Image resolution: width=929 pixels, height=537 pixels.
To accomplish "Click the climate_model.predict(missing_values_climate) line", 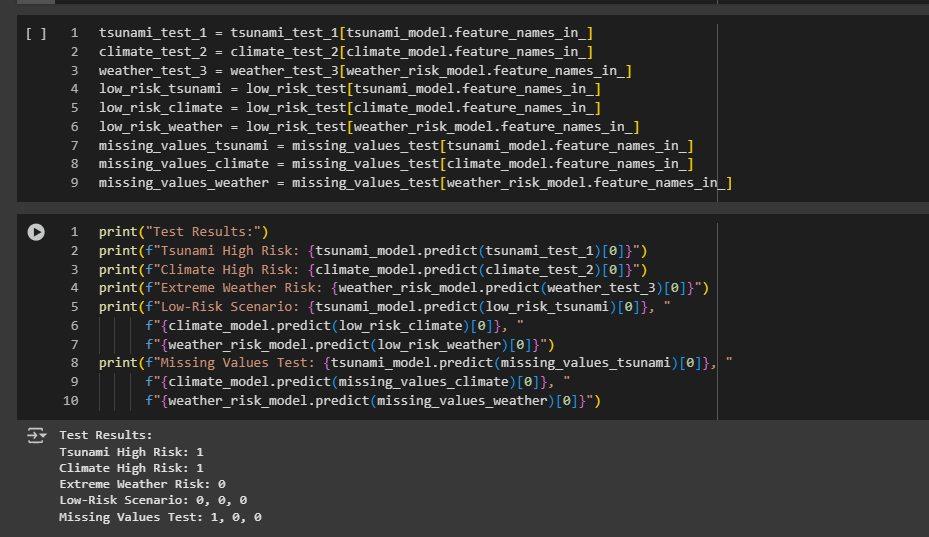I will pyautogui.click(x=358, y=382).
